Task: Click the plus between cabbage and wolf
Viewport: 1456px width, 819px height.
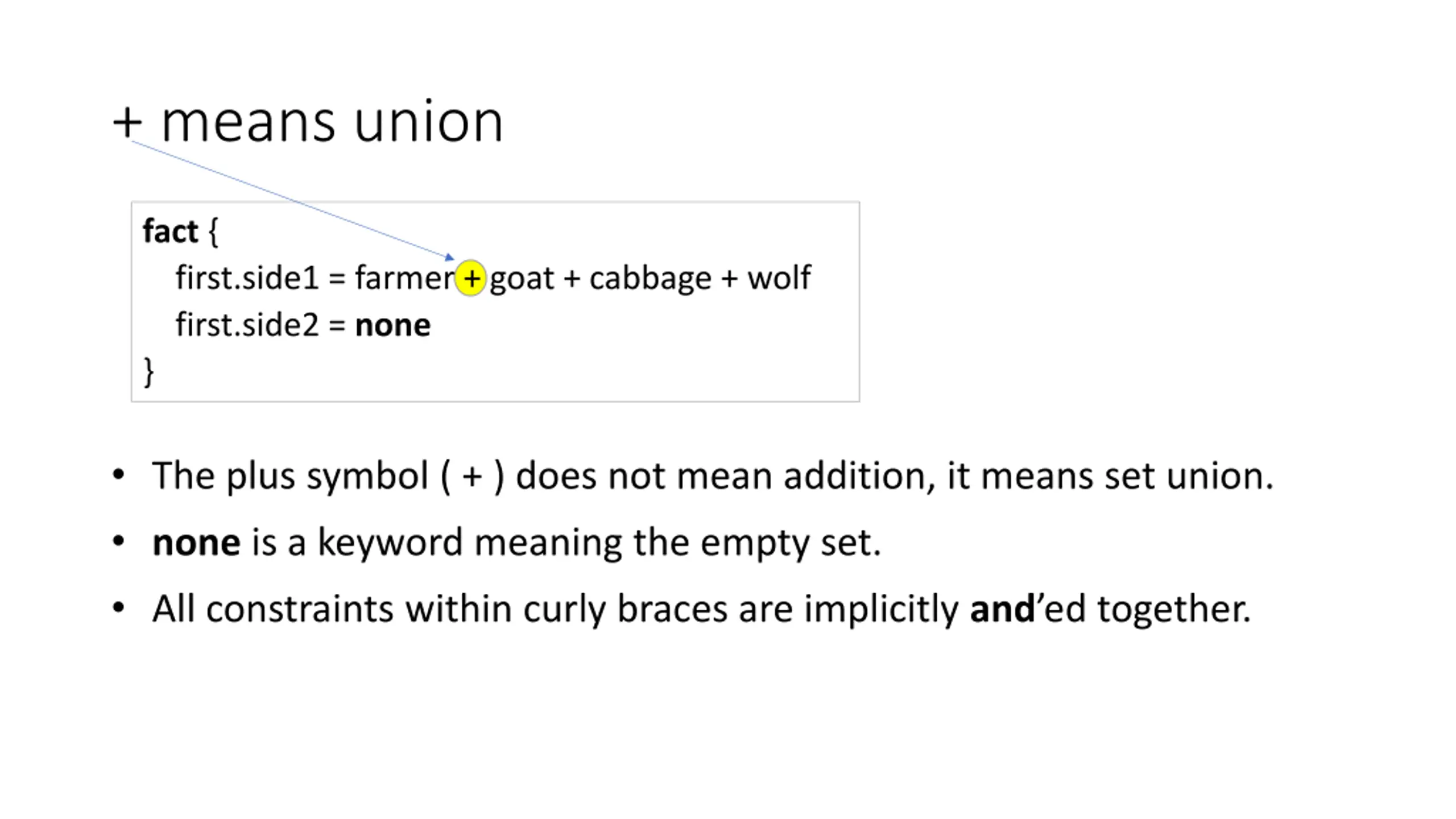Action: click(x=729, y=279)
